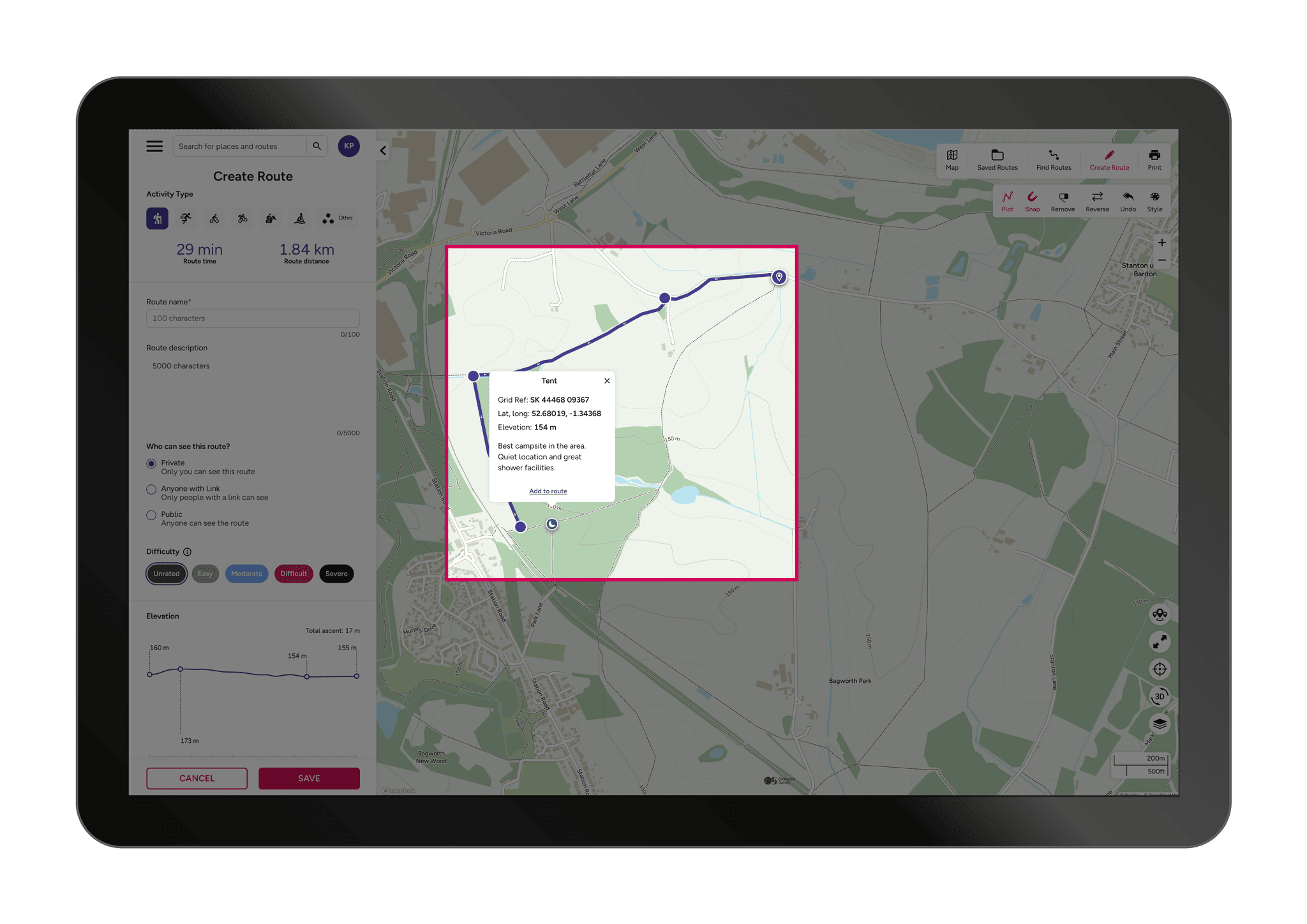Open the route Style options
This screenshot has width=1307, height=924.
(1155, 201)
